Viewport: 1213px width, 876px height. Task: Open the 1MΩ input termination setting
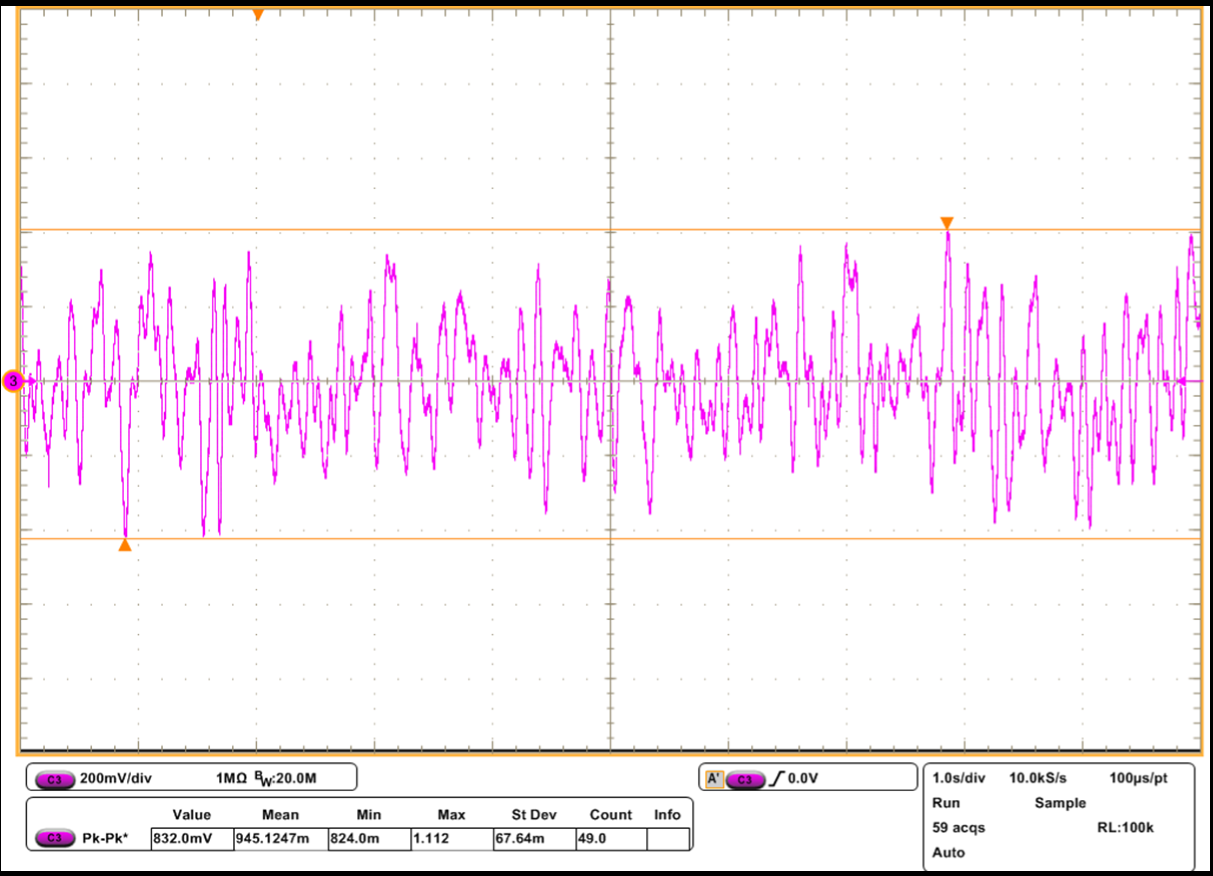(231, 778)
